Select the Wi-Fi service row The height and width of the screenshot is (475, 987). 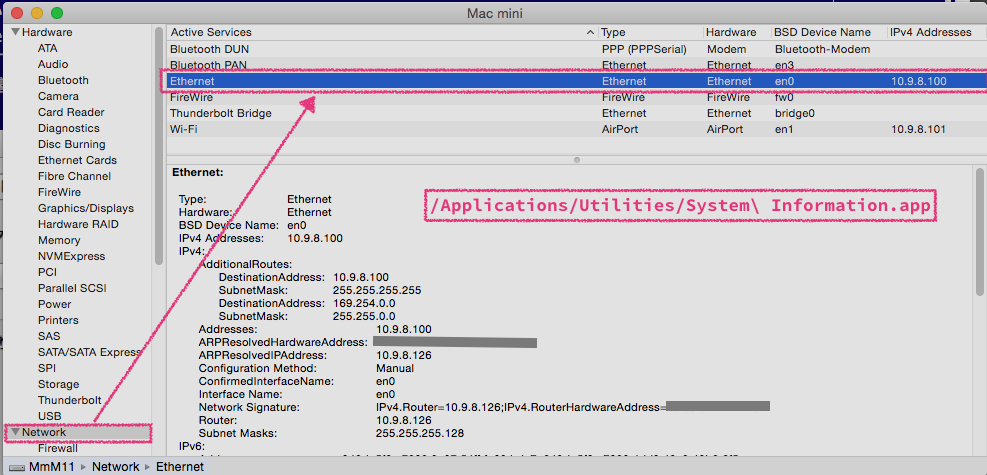click(x=576, y=129)
